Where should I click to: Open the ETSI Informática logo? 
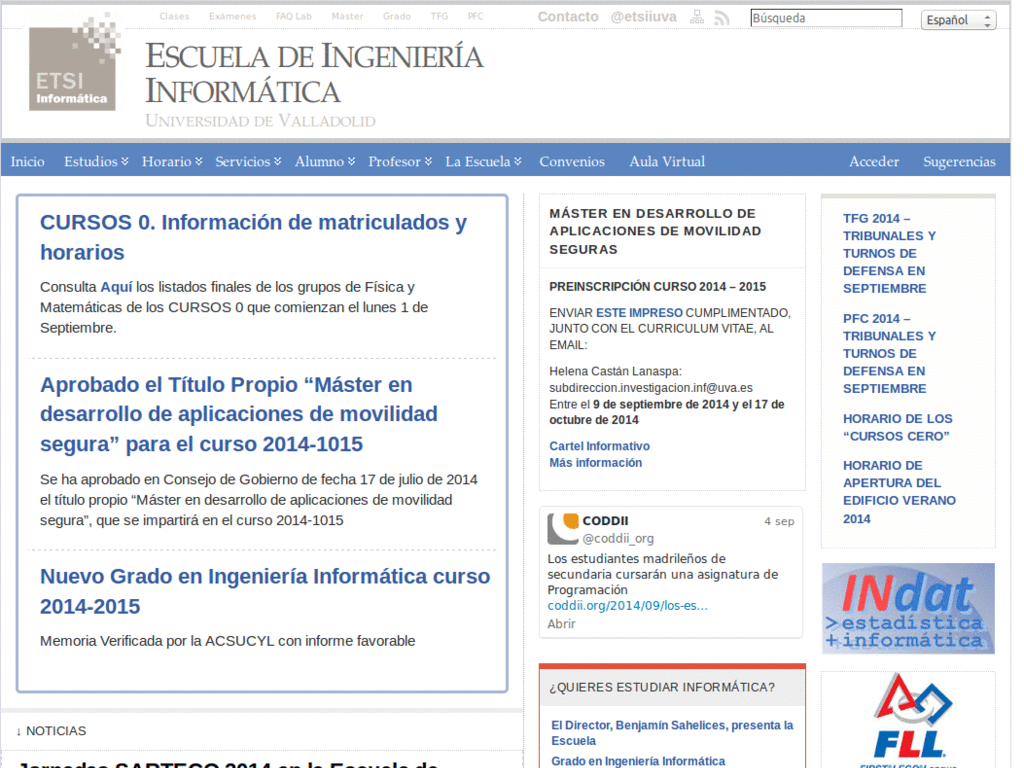tap(74, 63)
